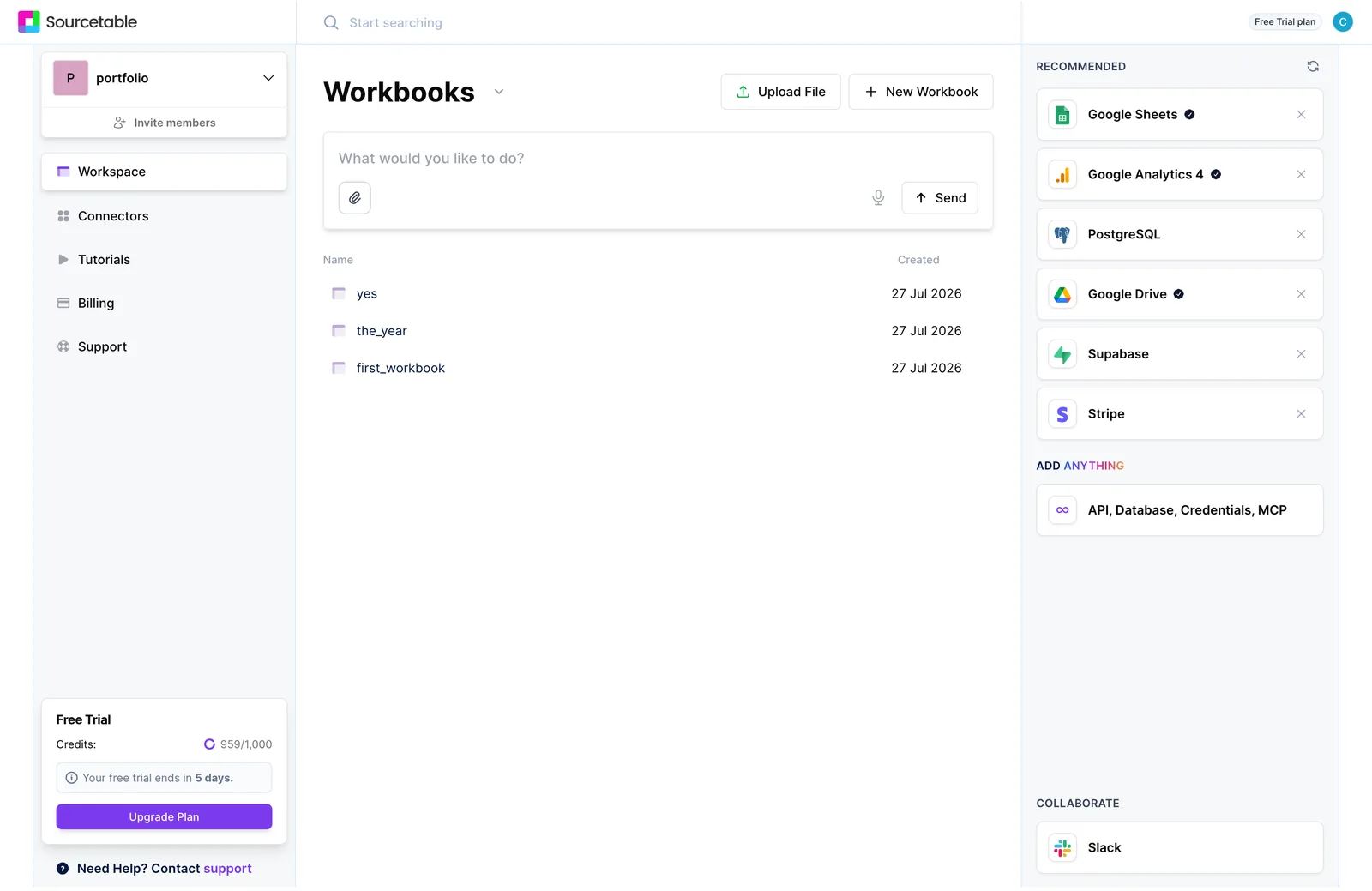Open the Workbooks heading dropdown arrow

[499, 92]
